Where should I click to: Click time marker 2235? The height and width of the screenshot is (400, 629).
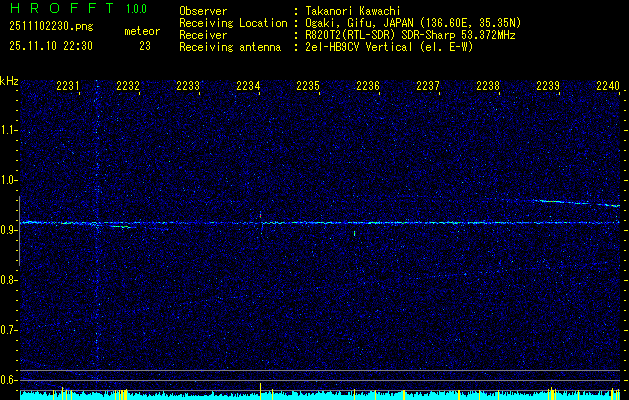point(308,85)
